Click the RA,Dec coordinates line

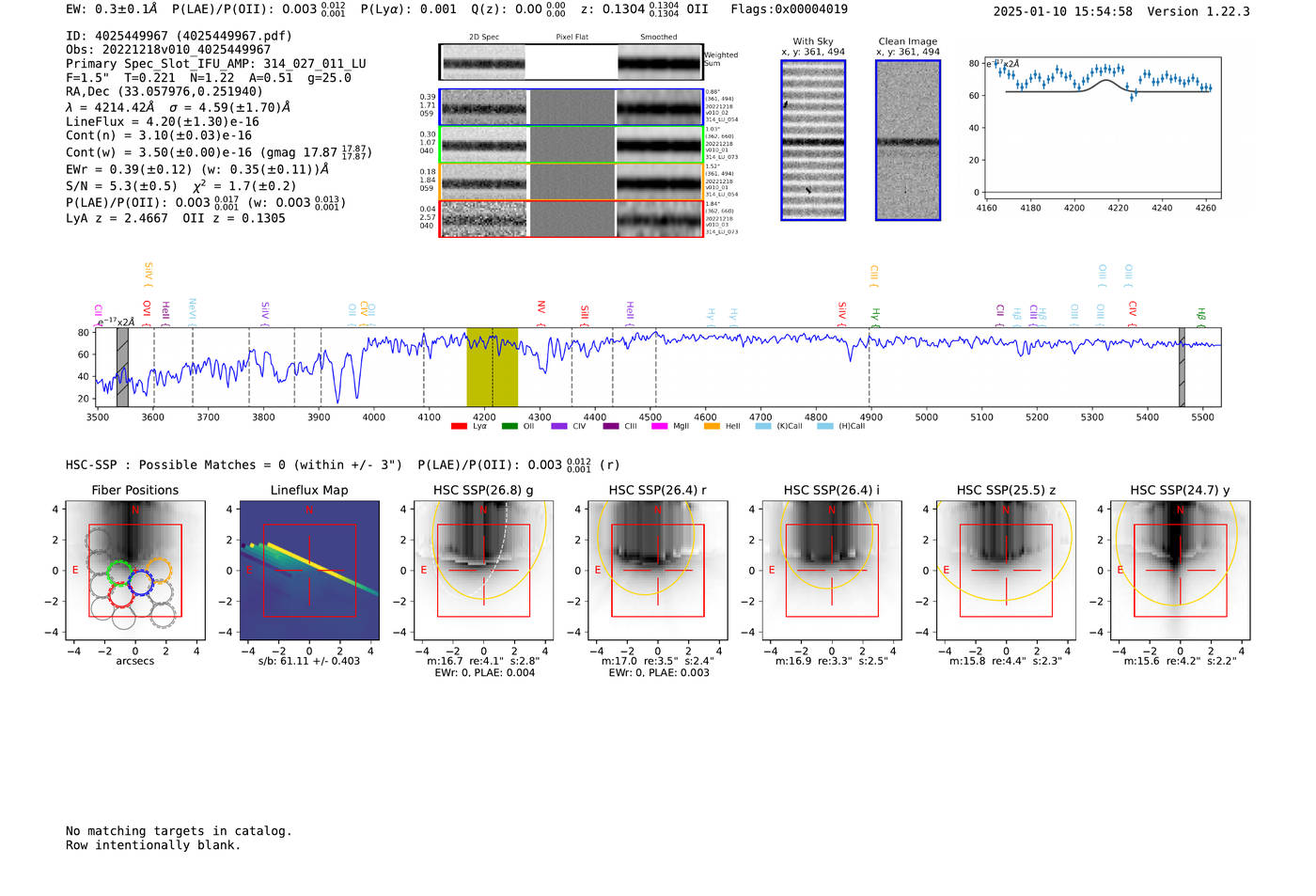(164, 92)
